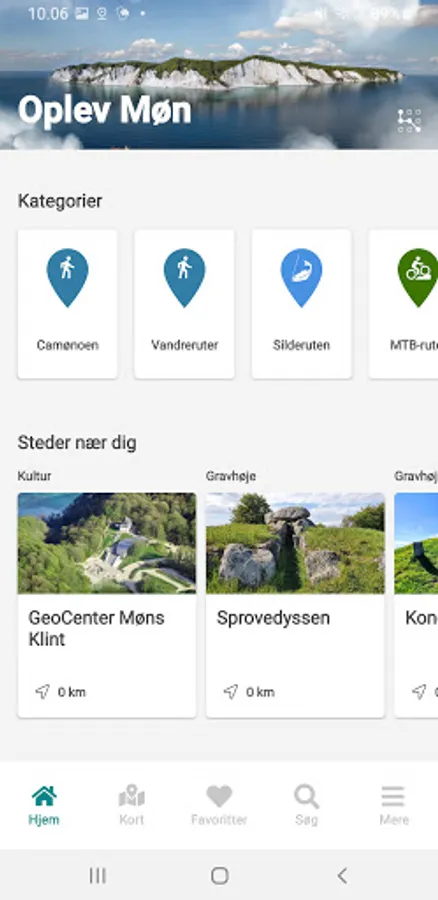Viewport: 438px width, 900px height.
Task: Tap Android back navigation button
Action: (342, 875)
